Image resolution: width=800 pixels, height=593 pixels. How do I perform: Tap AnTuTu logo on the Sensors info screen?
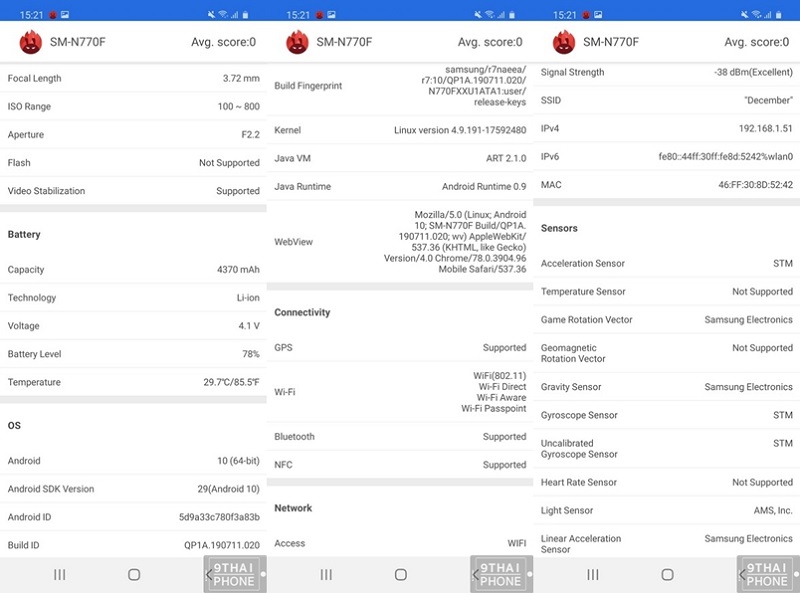click(564, 42)
